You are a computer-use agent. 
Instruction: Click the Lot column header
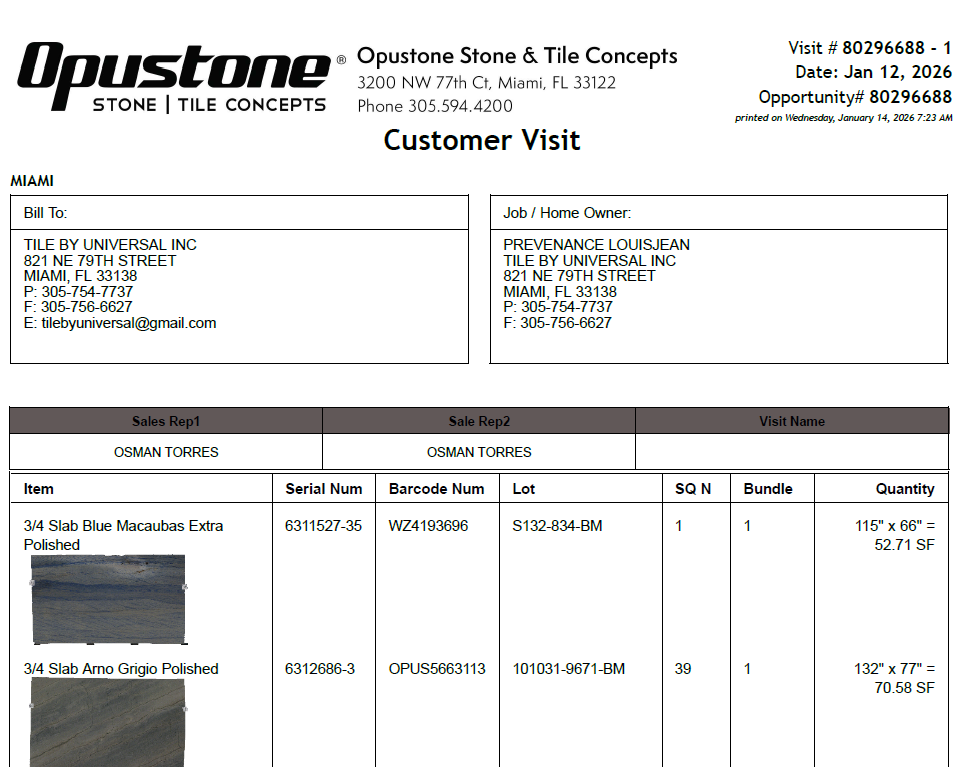pos(524,489)
